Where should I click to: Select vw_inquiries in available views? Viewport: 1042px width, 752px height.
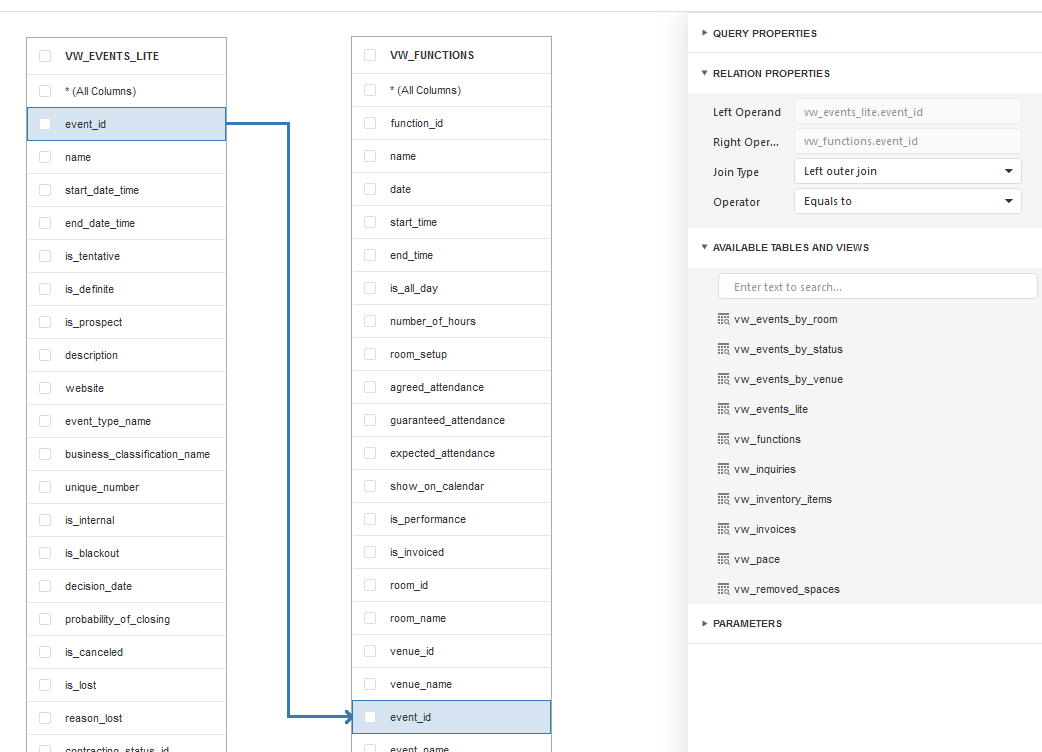pos(764,469)
